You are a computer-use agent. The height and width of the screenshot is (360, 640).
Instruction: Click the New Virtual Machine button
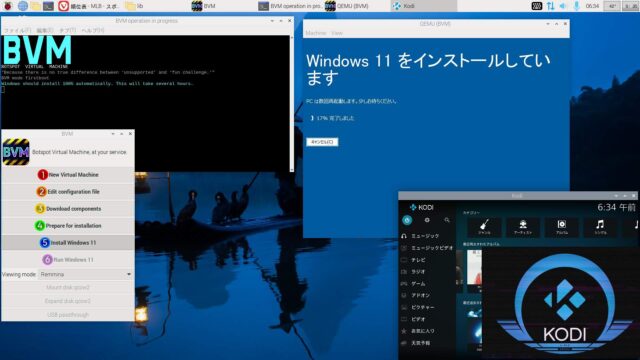click(x=68, y=175)
